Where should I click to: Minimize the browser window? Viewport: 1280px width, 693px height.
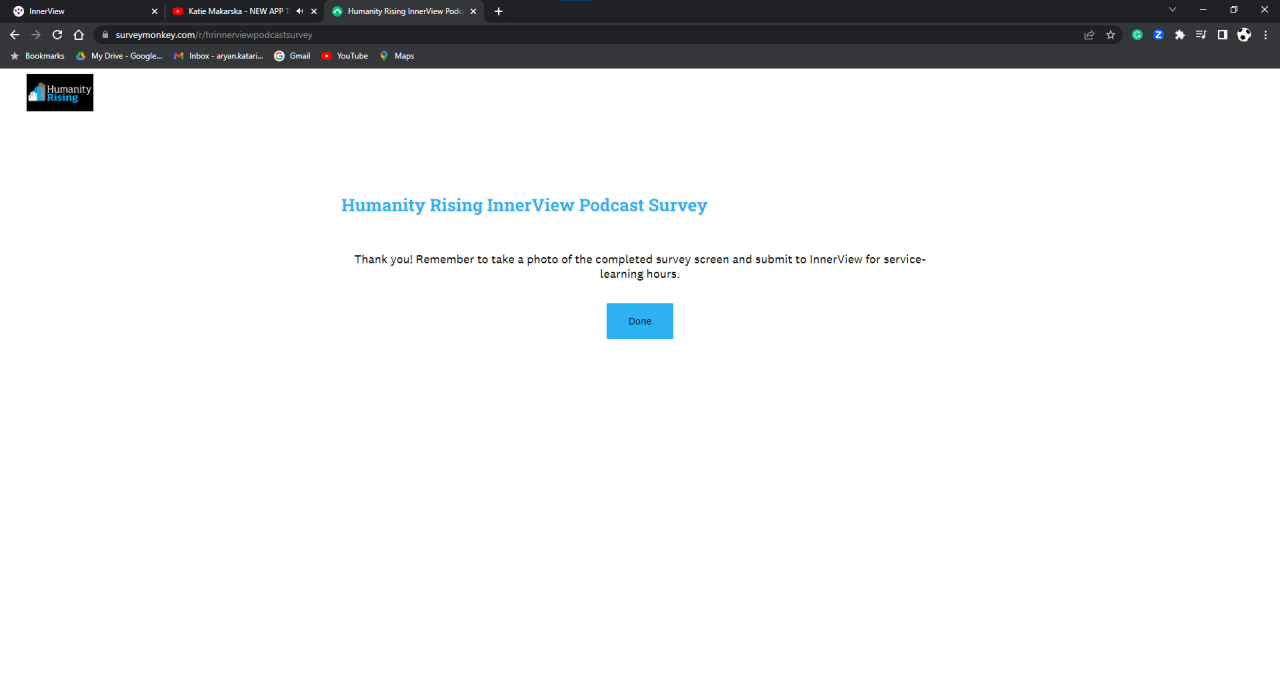[1204, 10]
